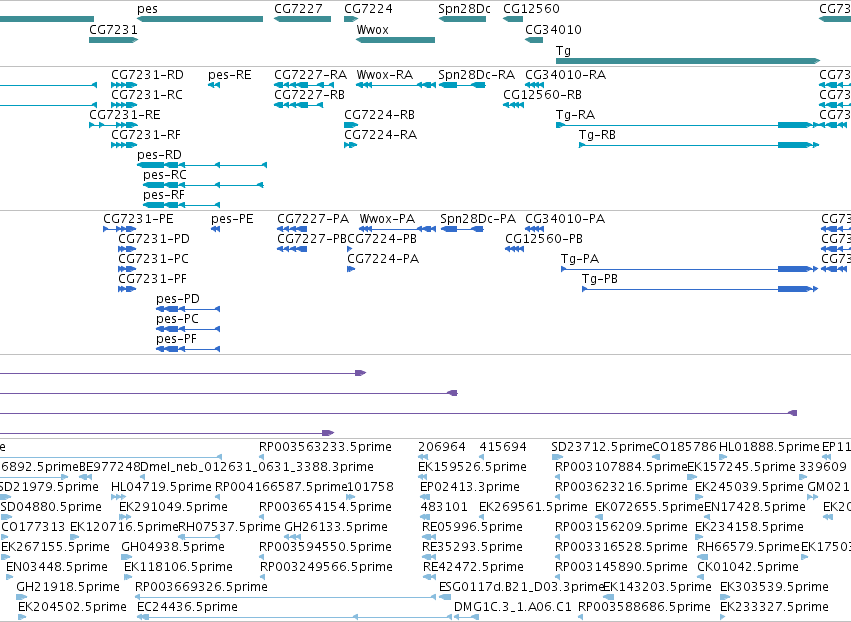Click the Wwox gene bar
Image resolution: width=851 pixels, height=622 pixels.
click(395, 40)
